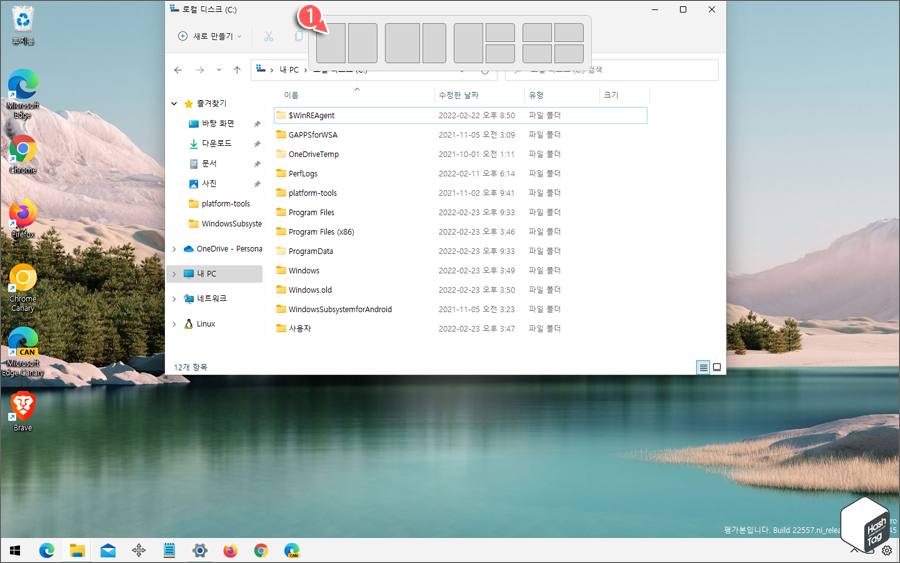
Task: Expand OneDrive - Personal tree node
Action: pos(174,249)
